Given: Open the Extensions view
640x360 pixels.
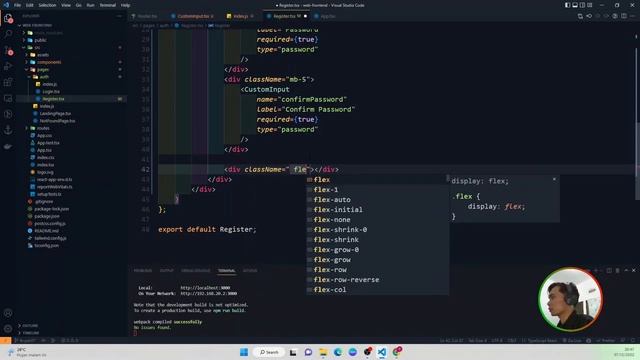Looking at the screenshot, I should [x=8, y=82].
